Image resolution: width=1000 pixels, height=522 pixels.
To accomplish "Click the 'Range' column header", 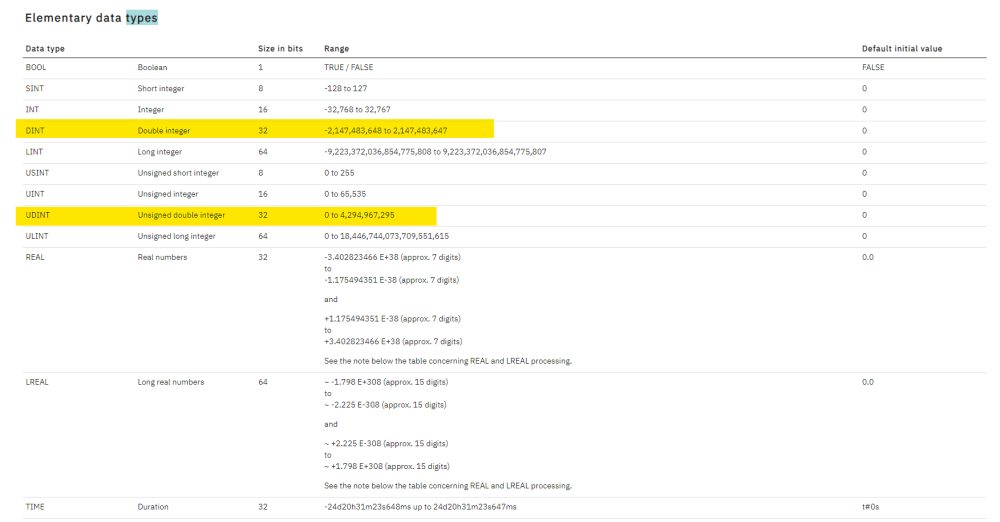I will pos(337,48).
